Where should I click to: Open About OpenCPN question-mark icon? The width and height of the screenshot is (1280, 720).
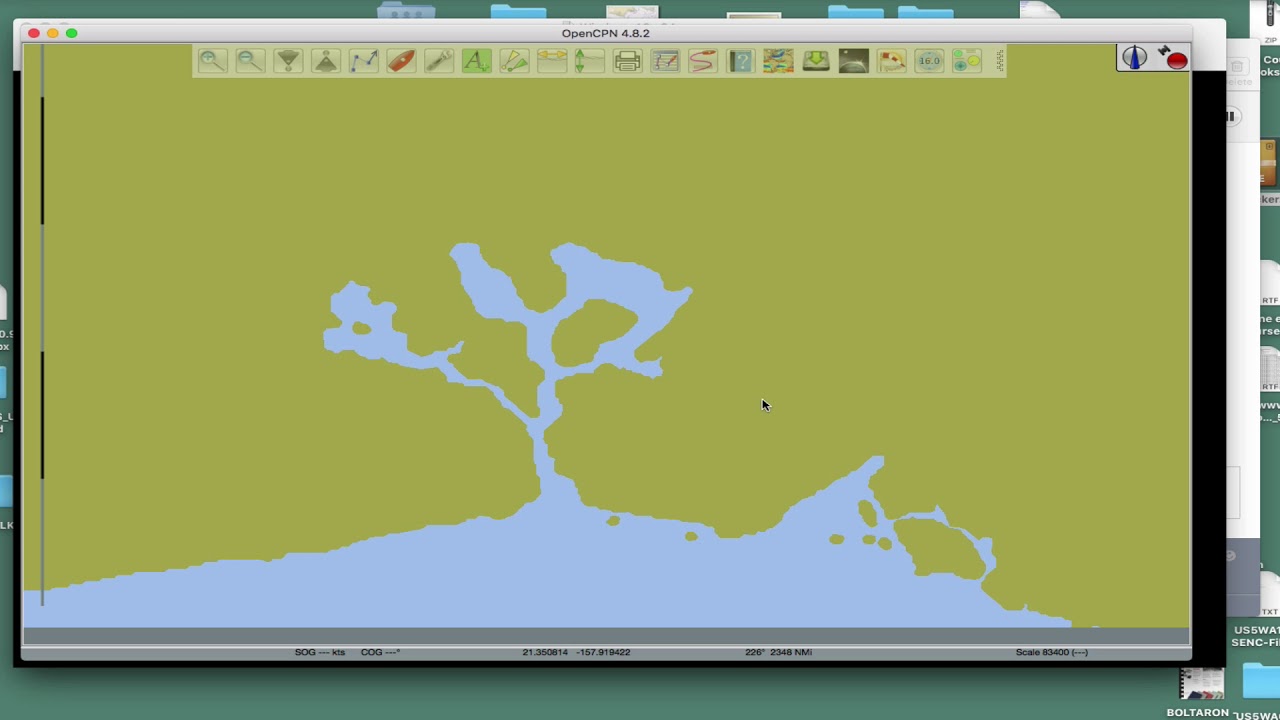(x=740, y=61)
